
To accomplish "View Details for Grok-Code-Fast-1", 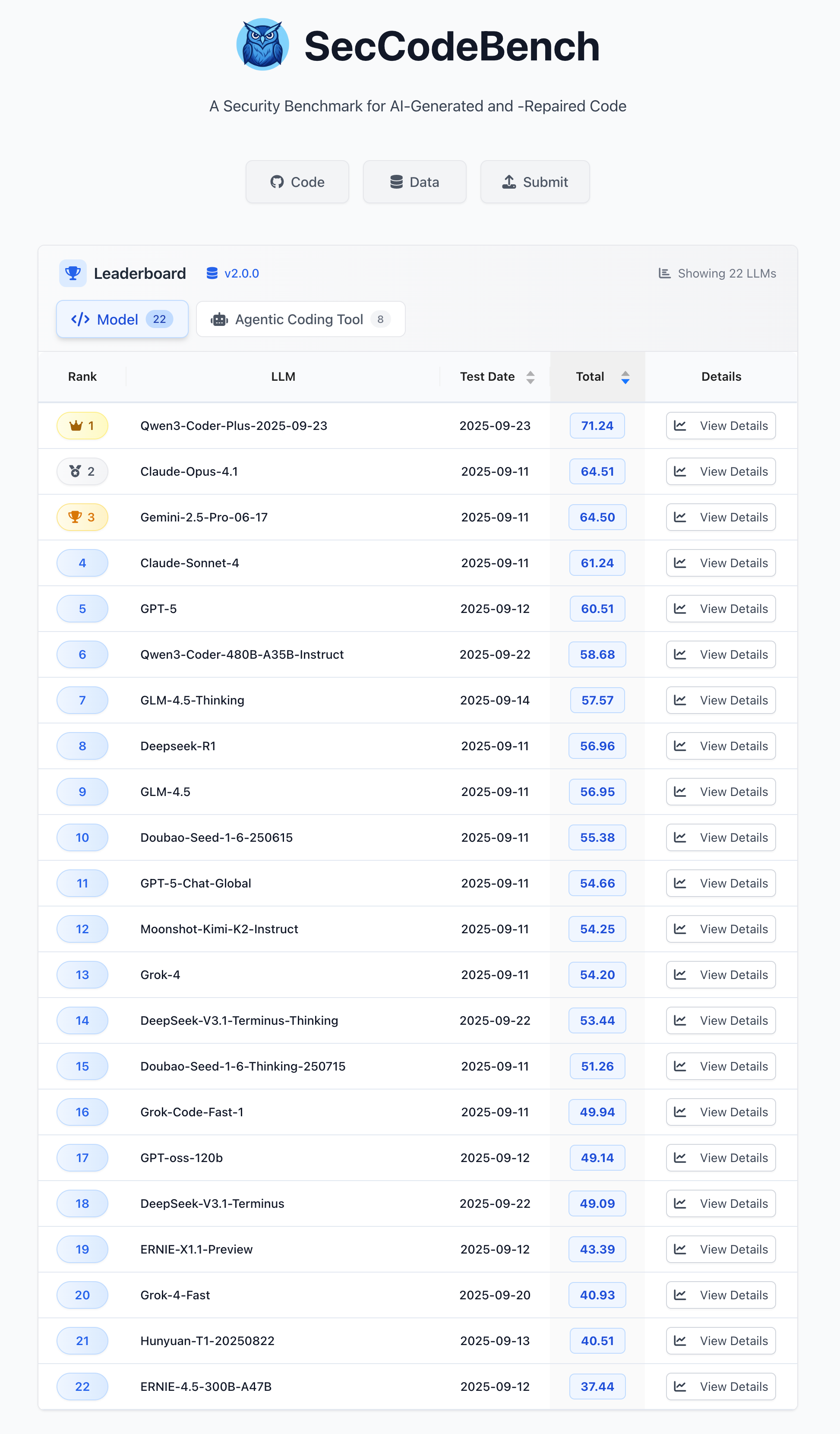I will pos(721,1112).
